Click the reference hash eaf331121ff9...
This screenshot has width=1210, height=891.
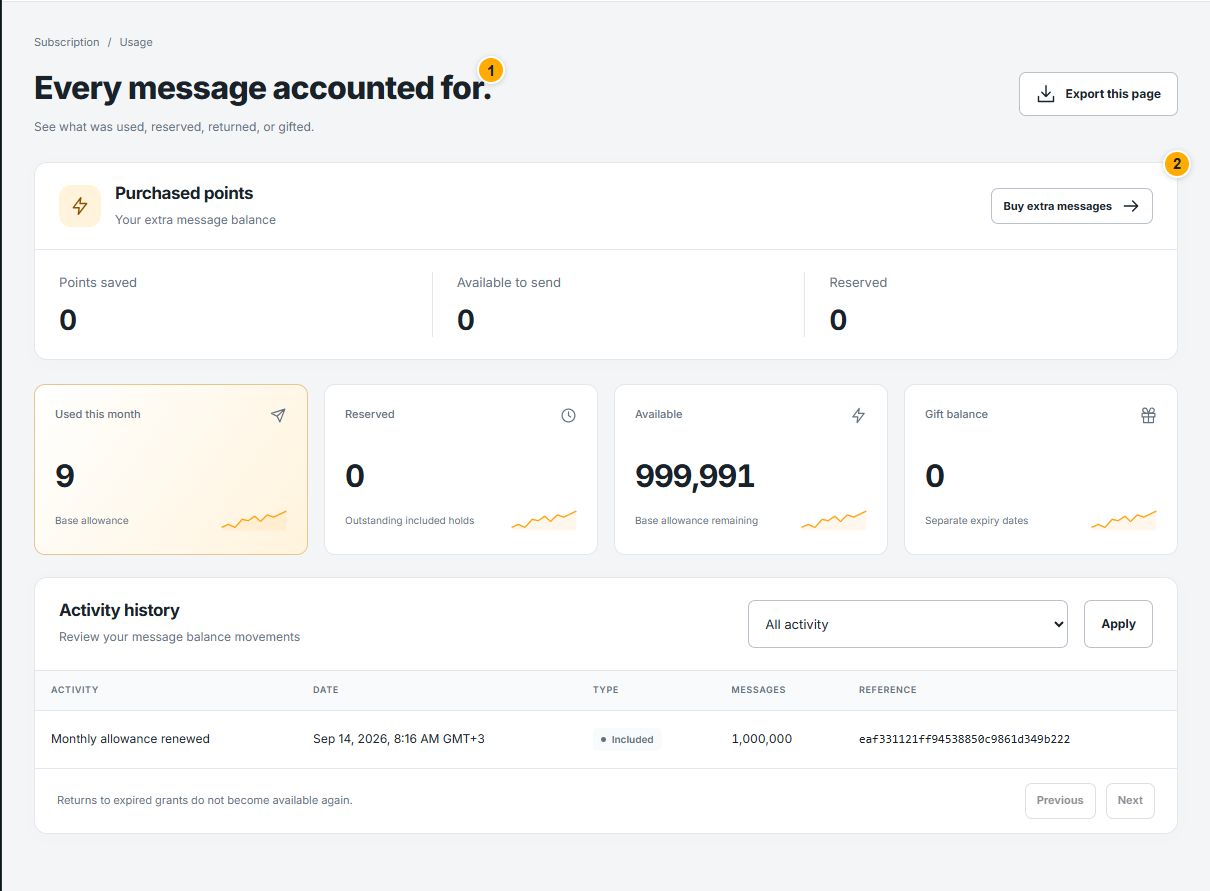[965, 740]
